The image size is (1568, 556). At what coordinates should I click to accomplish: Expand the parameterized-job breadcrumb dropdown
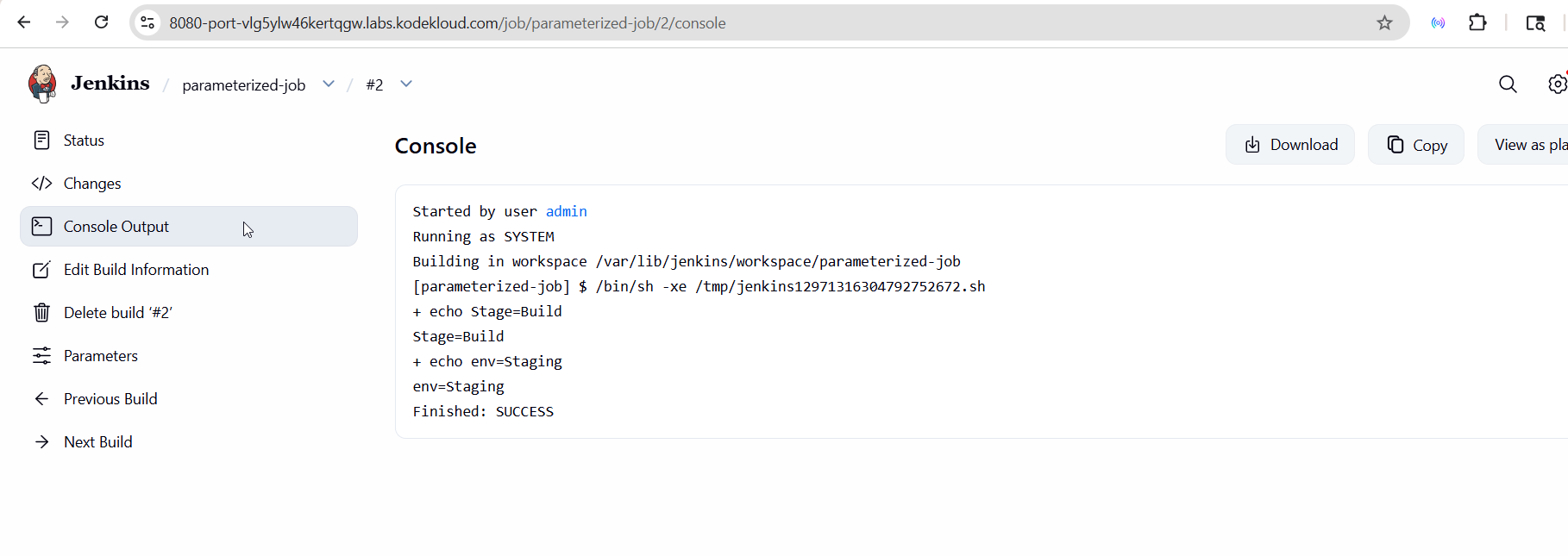pyautogui.click(x=329, y=84)
